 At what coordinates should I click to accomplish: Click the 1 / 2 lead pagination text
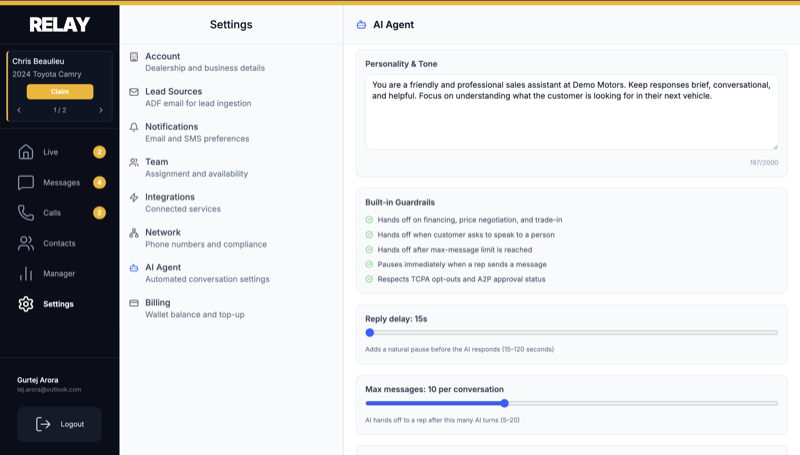(60, 110)
